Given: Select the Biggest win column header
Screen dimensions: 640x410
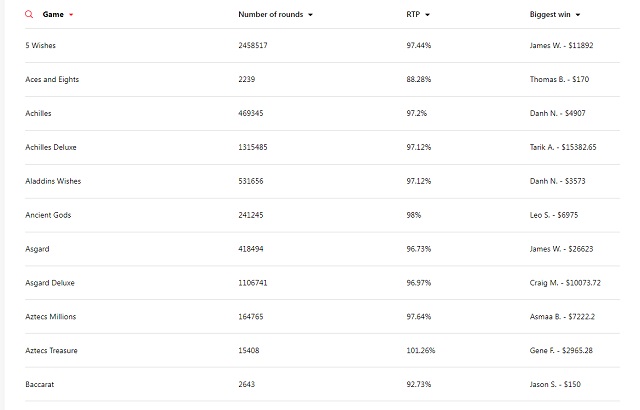Looking at the screenshot, I should 550,14.
